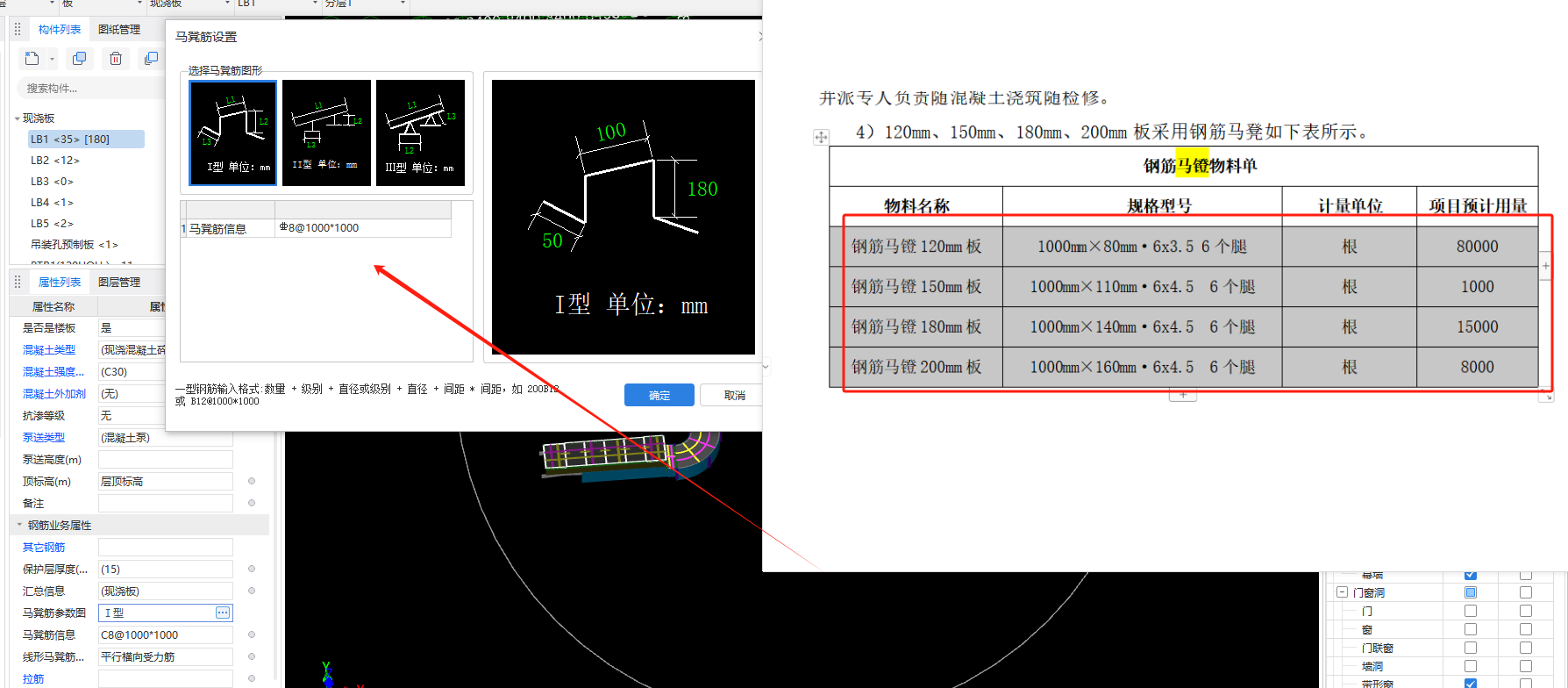This screenshot has width=1568, height=688.
Task: Open the 现浇板 dropdown in top toolbar
Action: (x=228, y=4)
